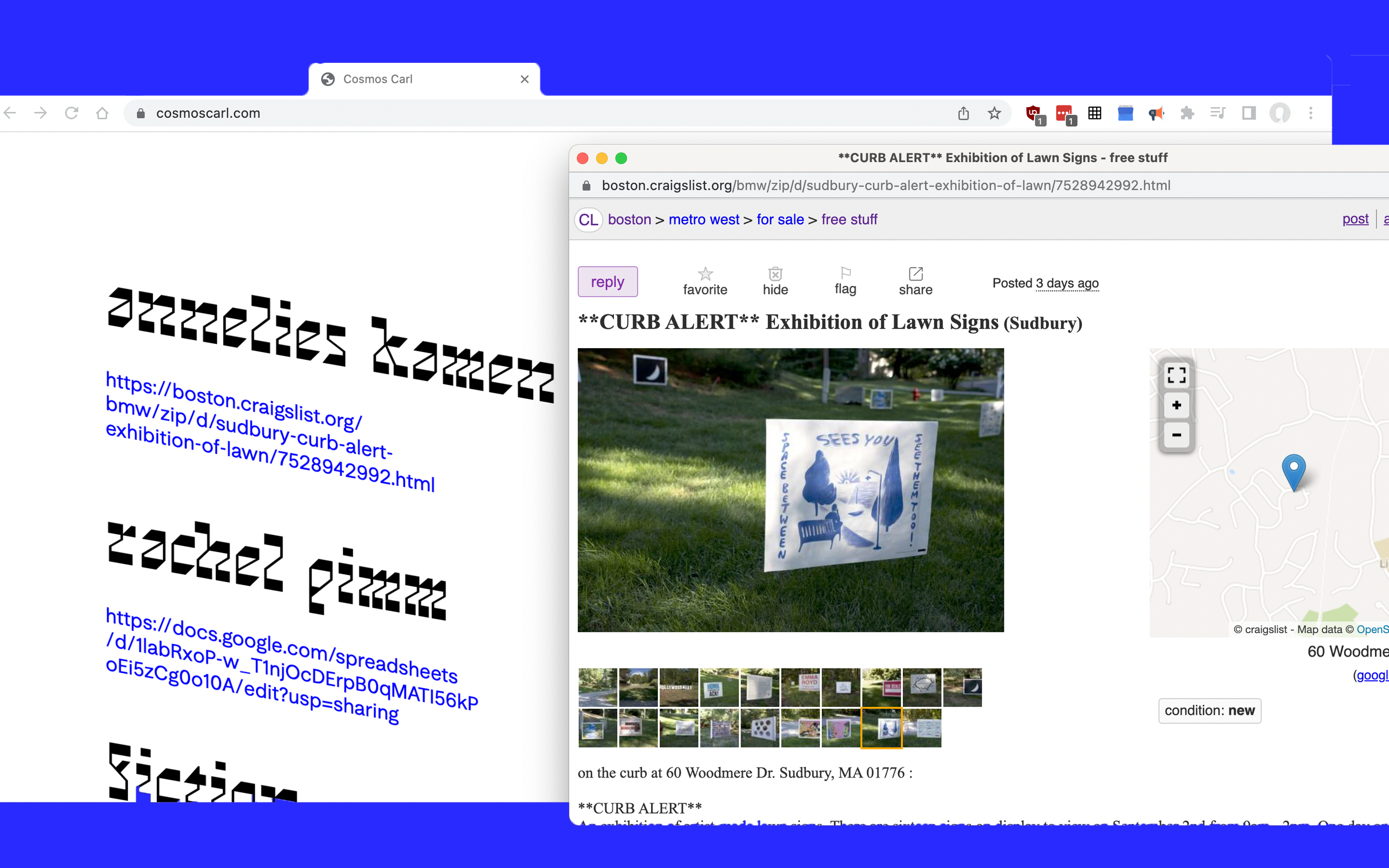The height and width of the screenshot is (868, 1389).
Task: Bookmark page with star icon
Action: [995, 113]
